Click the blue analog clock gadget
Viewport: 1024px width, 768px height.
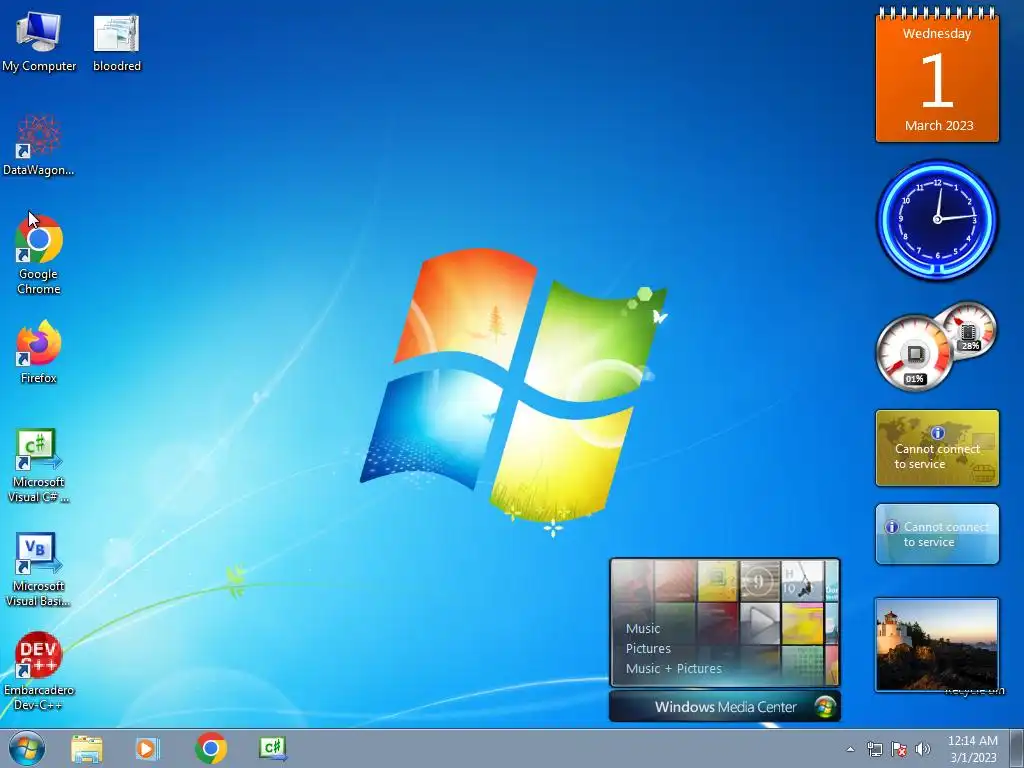tap(937, 219)
